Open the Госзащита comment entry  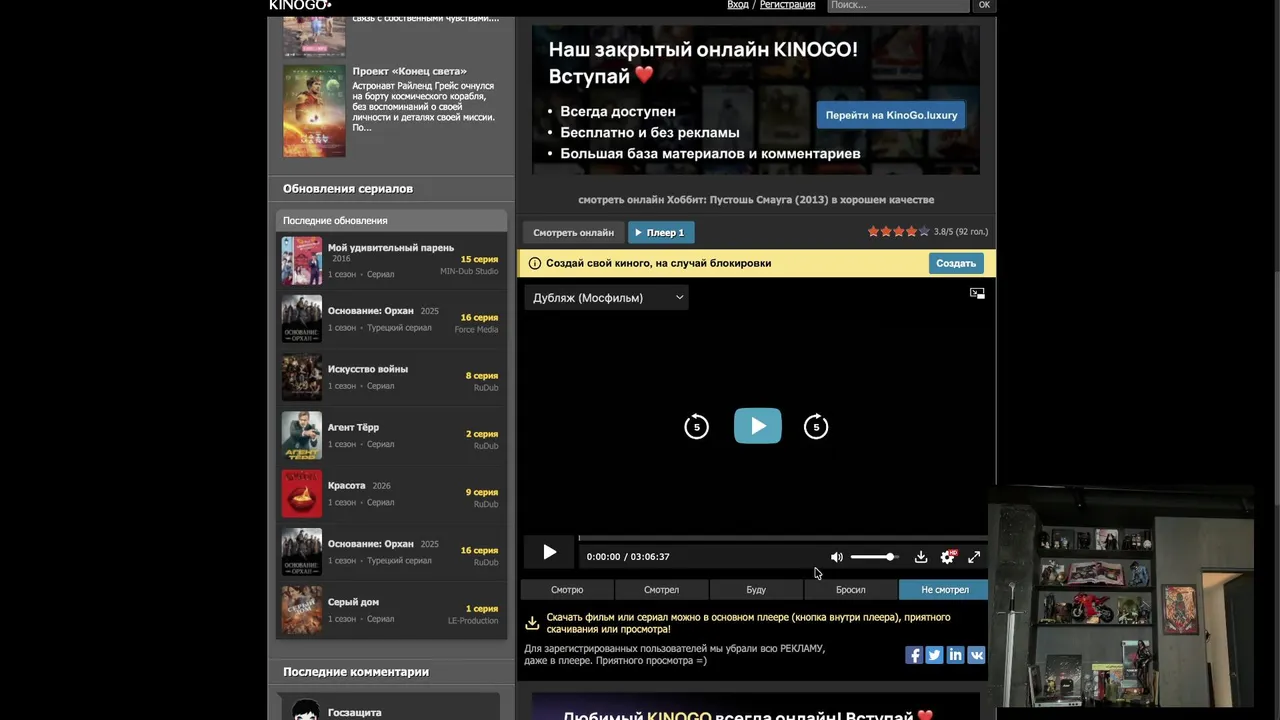tap(355, 713)
